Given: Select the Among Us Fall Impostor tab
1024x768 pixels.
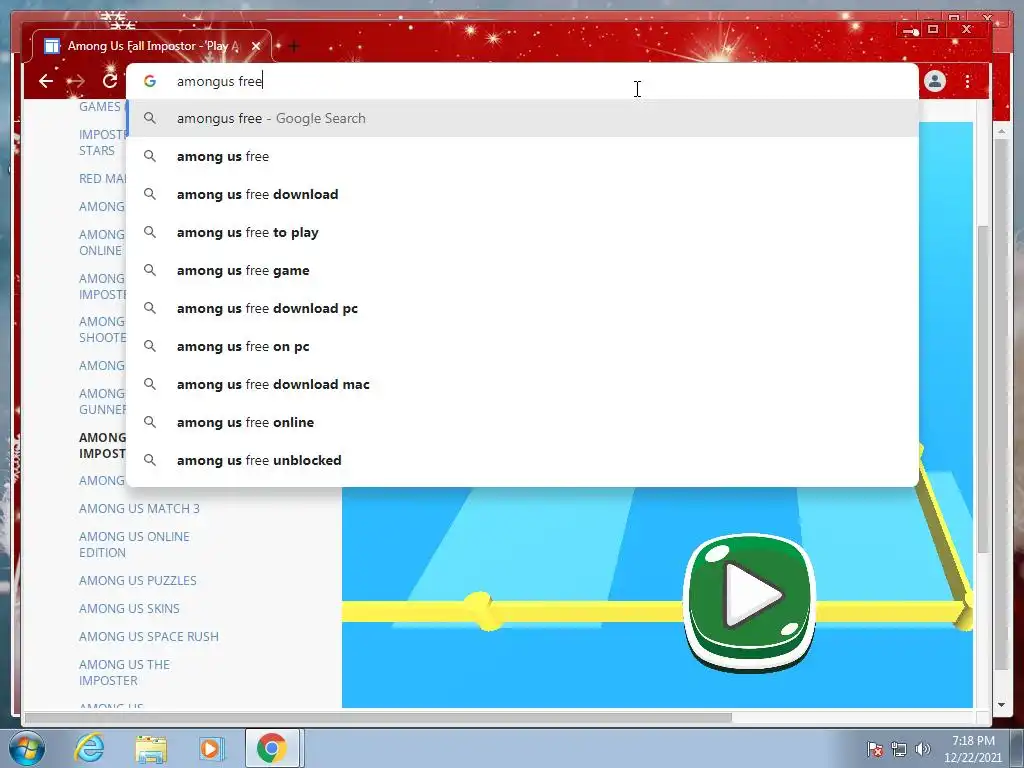Looking at the screenshot, I should click(150, 46).
